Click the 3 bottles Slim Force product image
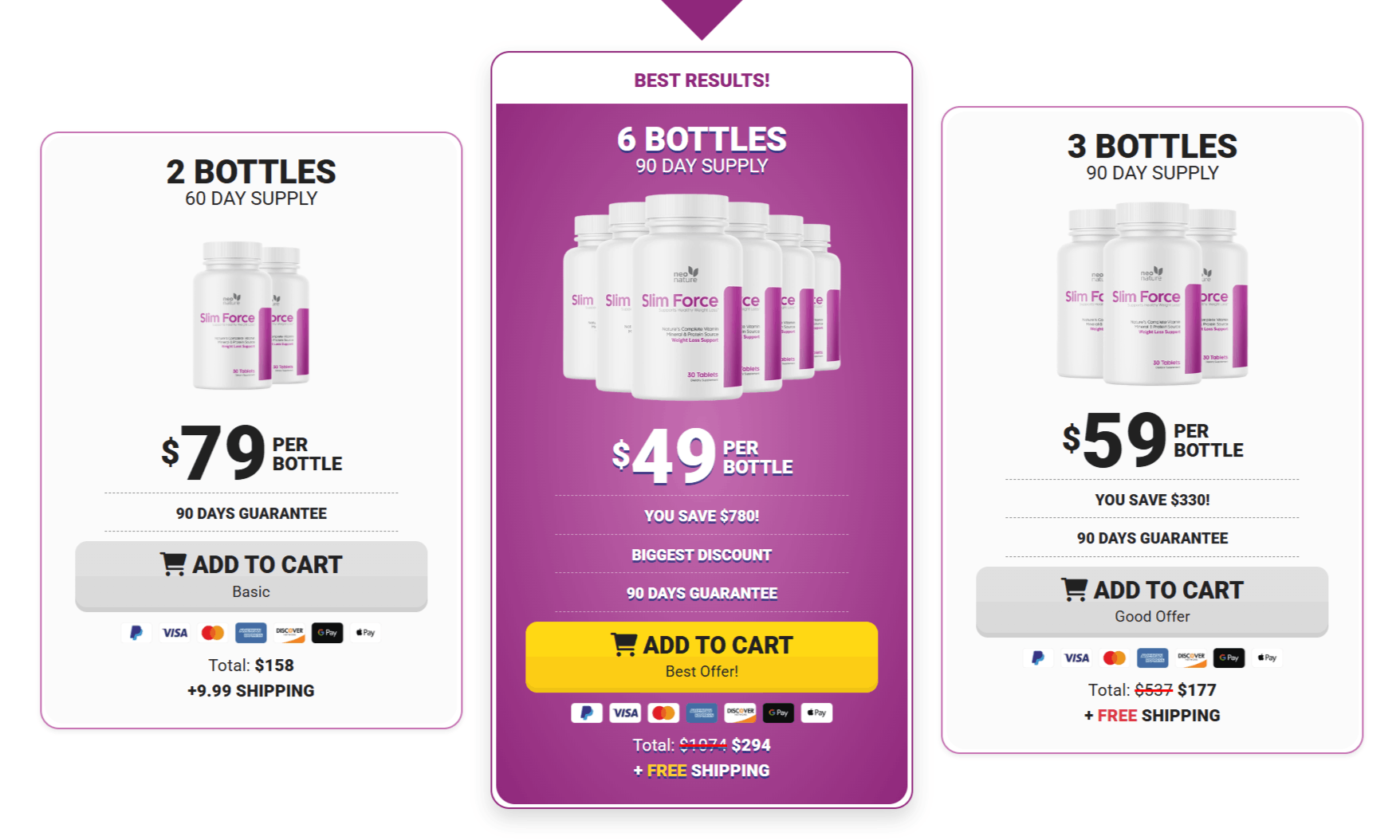Viewport: 1400px width, 840px height. [x=1152, y=293]
